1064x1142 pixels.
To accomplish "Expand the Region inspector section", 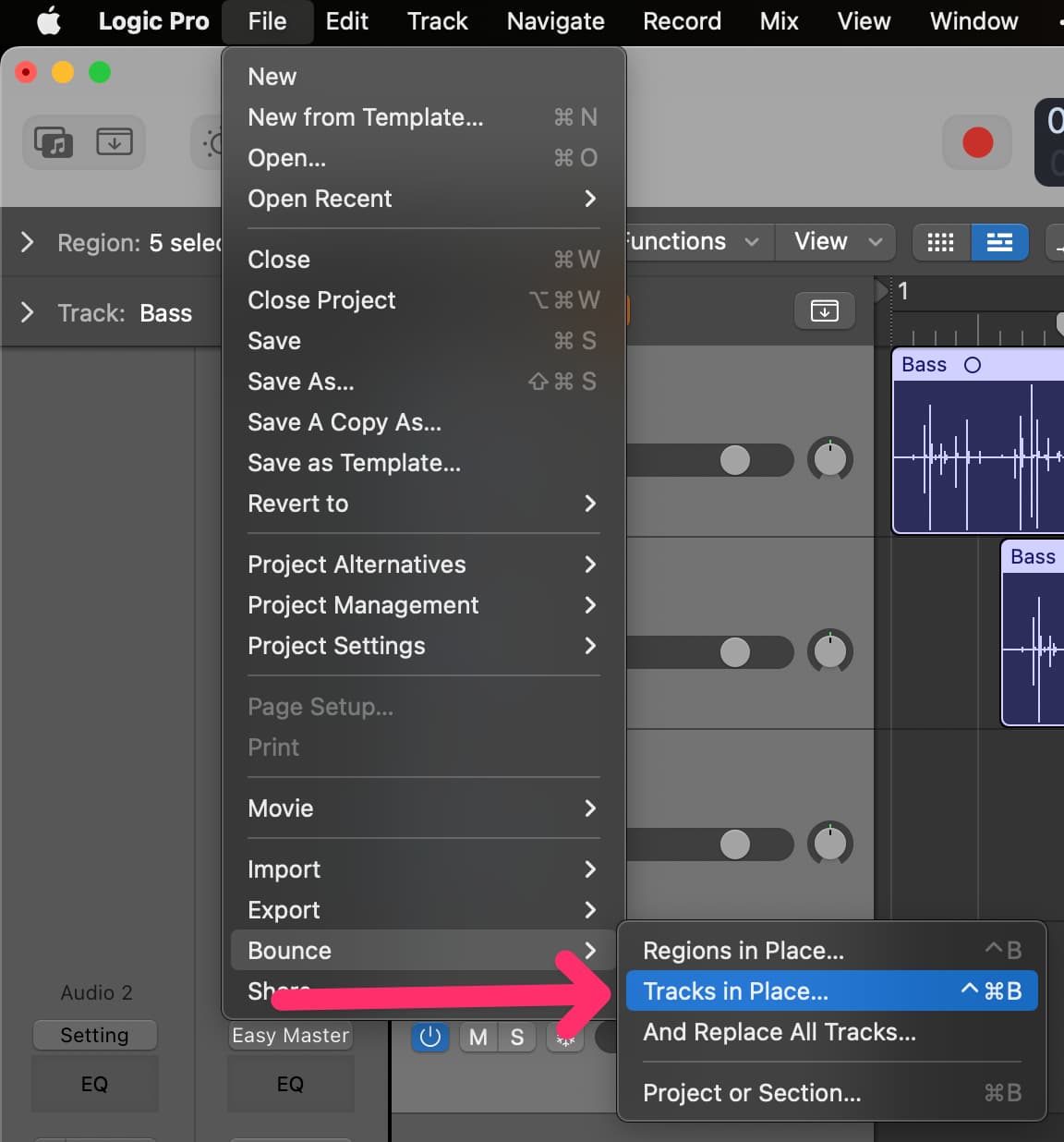I will [27, 242].
